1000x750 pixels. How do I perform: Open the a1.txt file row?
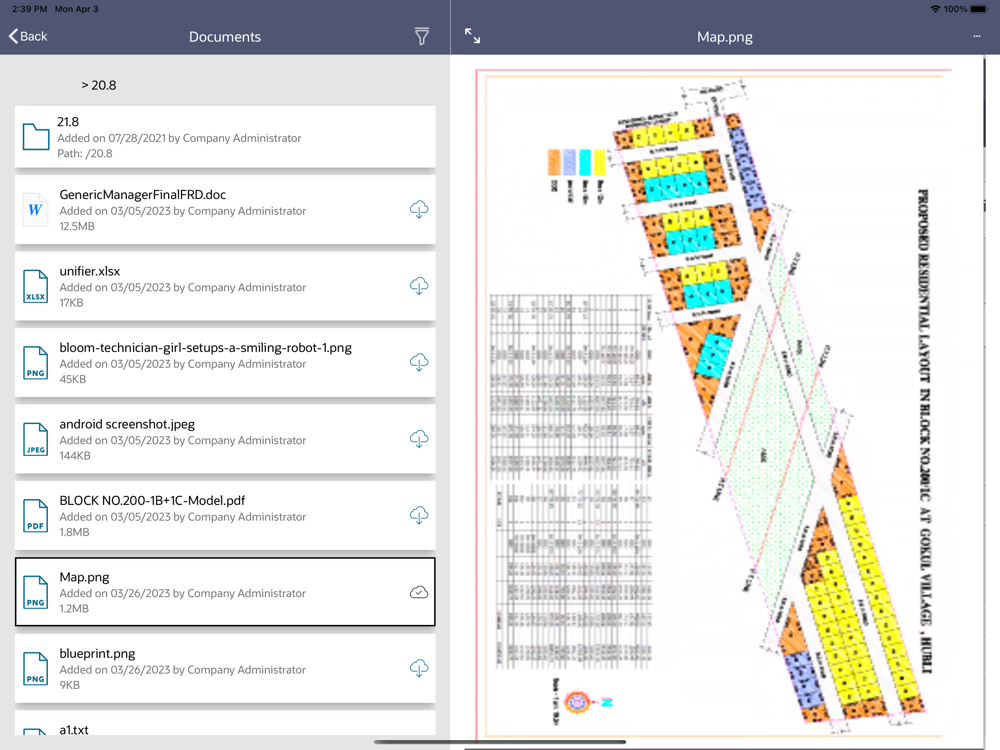pyautogui.click(x=225, y=723)
